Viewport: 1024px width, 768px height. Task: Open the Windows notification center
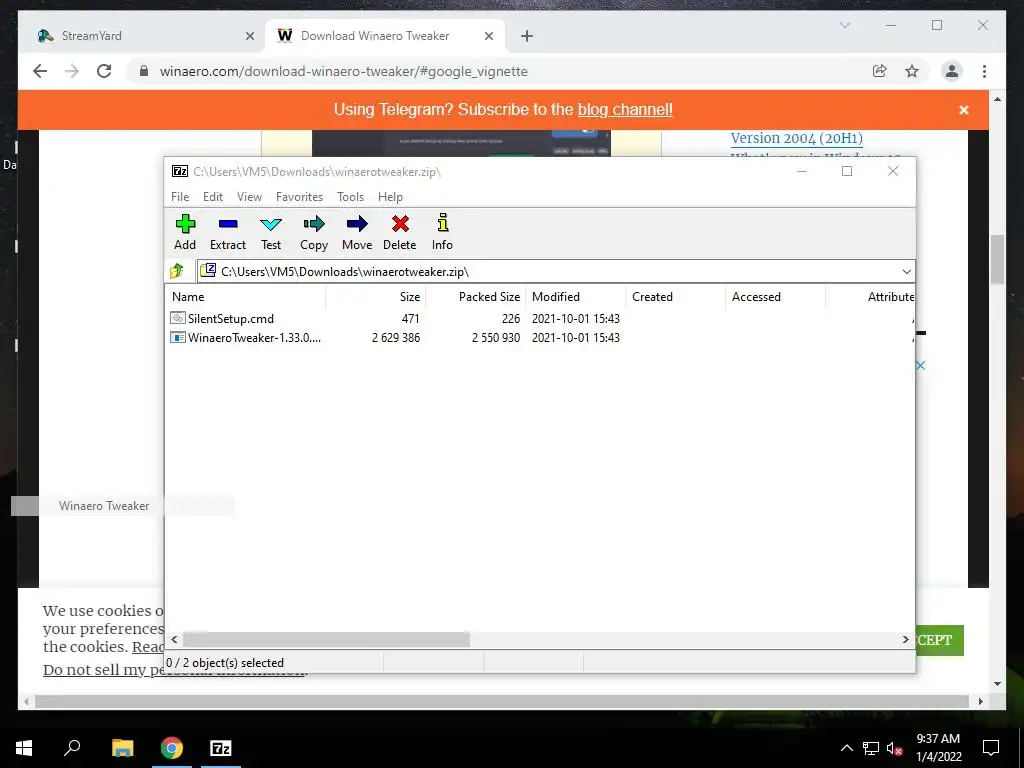tap(991, 748)
